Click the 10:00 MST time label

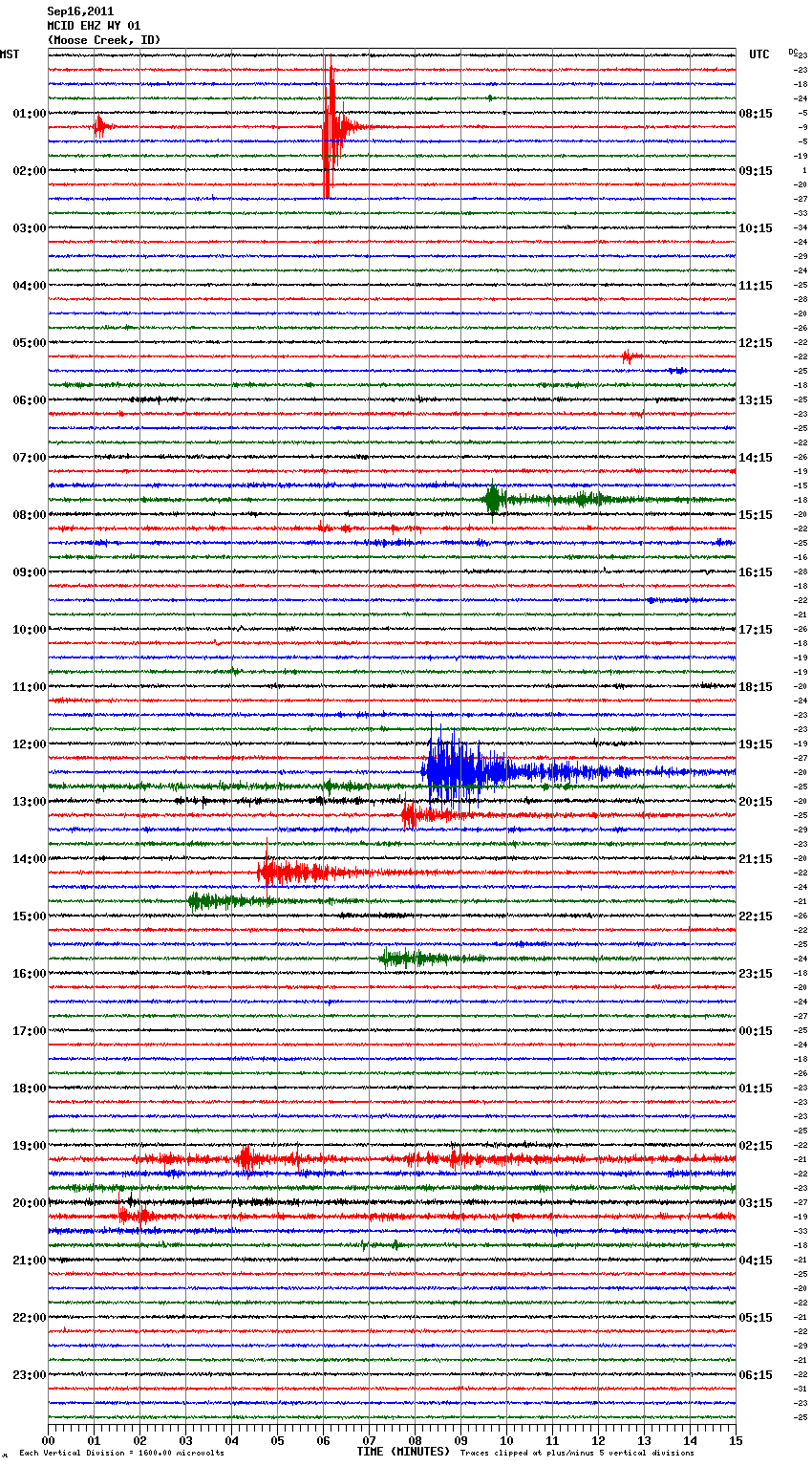[29, 629]
